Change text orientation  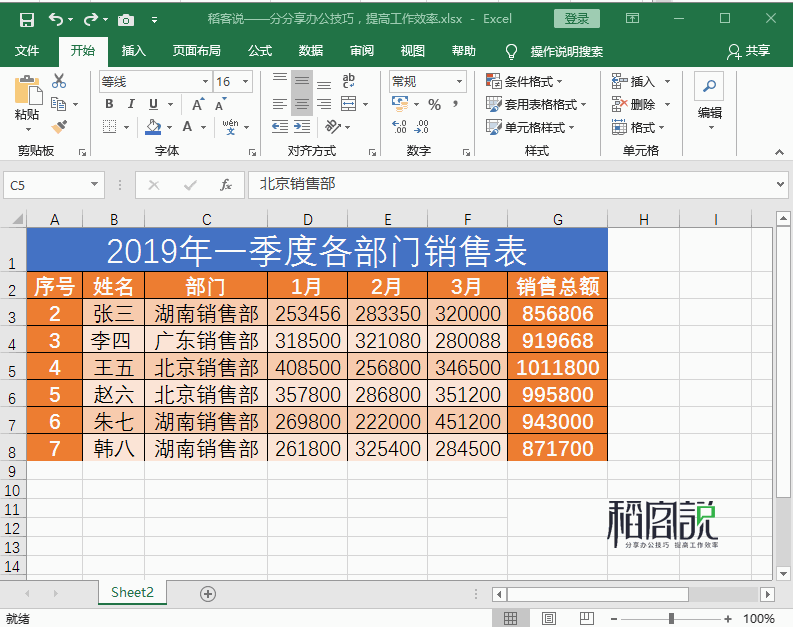tap(333, 126)
